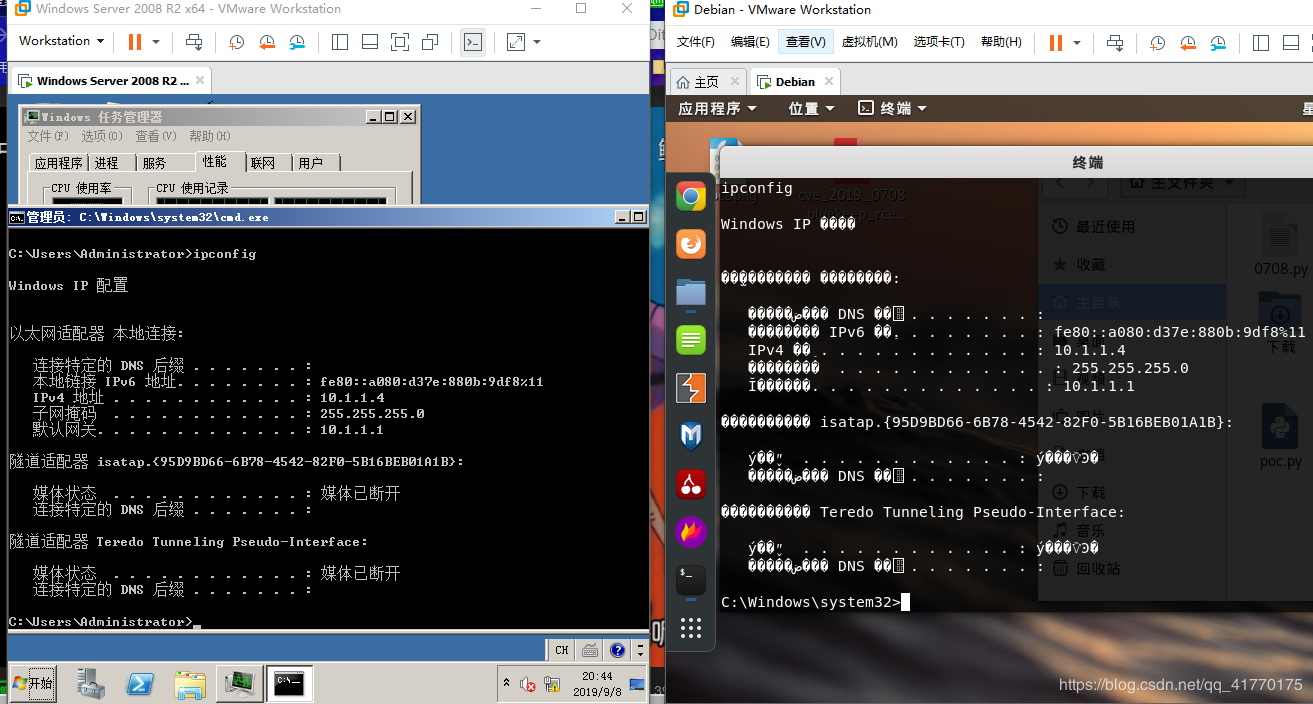Image resolution: width=1313 pixels, height=704 pixels.
Task: Click network warning tray icon
Action: (x=553, y=684)
